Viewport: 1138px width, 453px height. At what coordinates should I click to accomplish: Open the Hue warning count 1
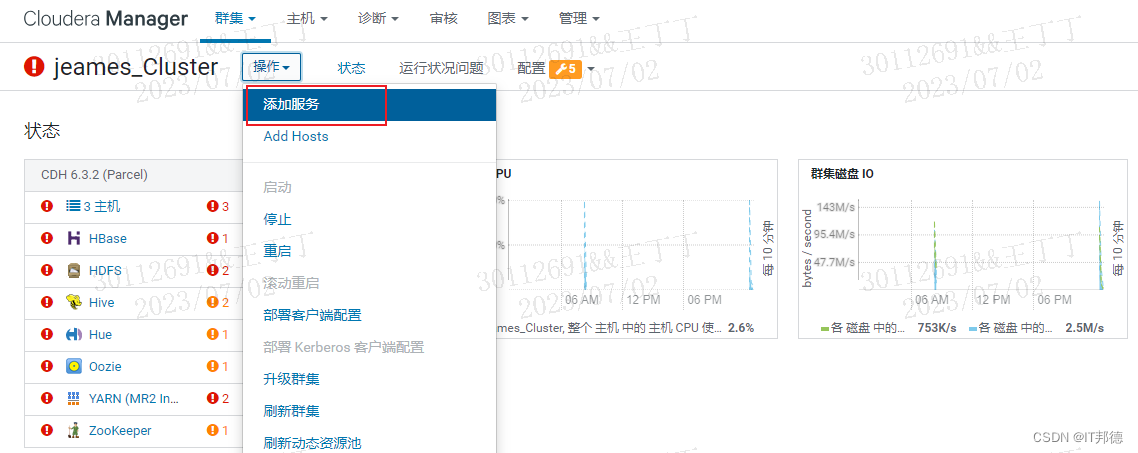[x=218, y=335]
